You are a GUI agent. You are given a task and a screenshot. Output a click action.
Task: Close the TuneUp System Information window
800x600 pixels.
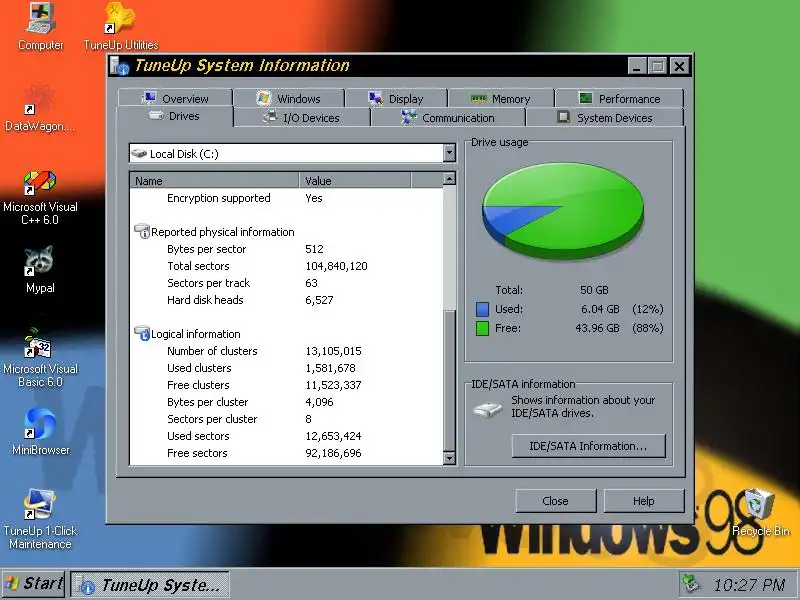(680, 66)
